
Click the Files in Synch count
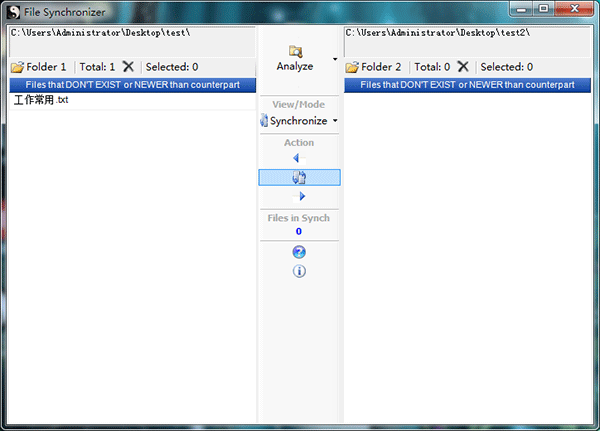coord(298,231)
